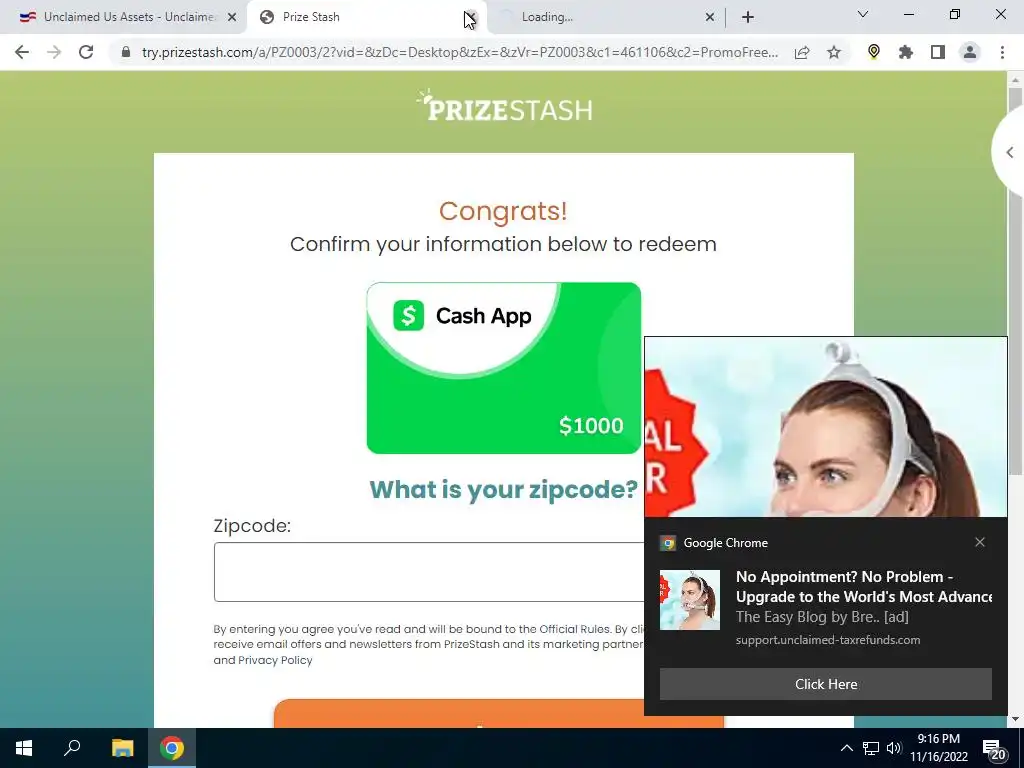Show hidden system tray icons

coord(846,748)
